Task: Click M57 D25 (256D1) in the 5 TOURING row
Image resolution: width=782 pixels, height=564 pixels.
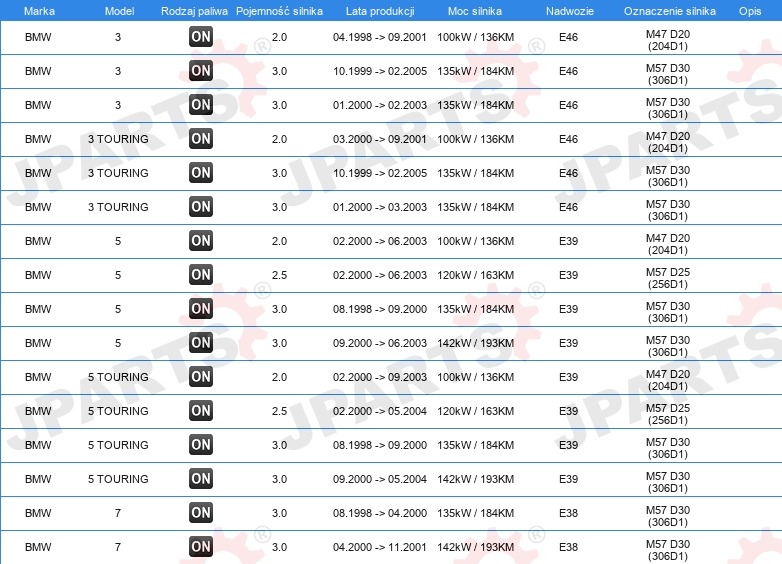Action: (x=668, y=414)
